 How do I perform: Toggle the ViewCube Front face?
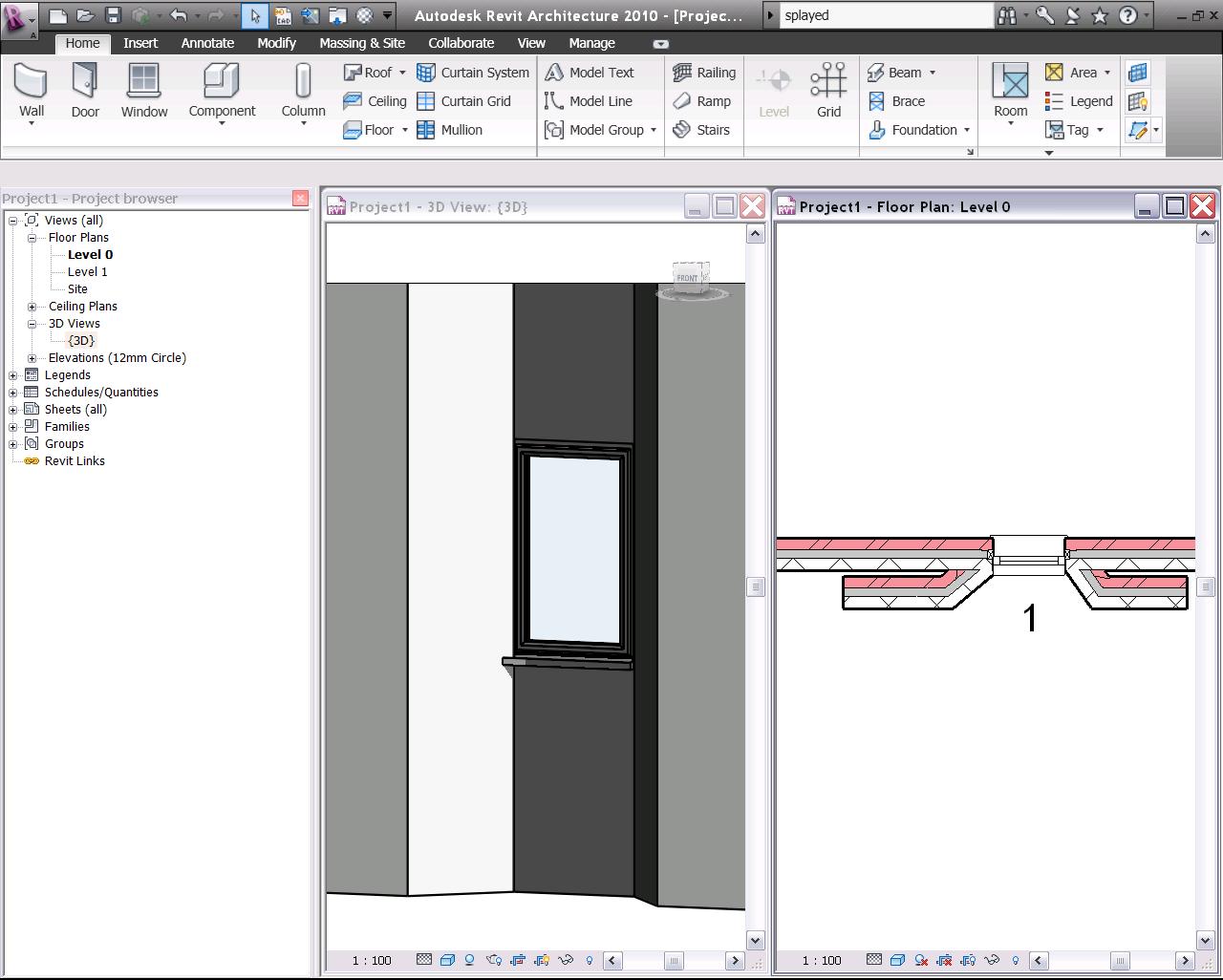tap(688, 277)
